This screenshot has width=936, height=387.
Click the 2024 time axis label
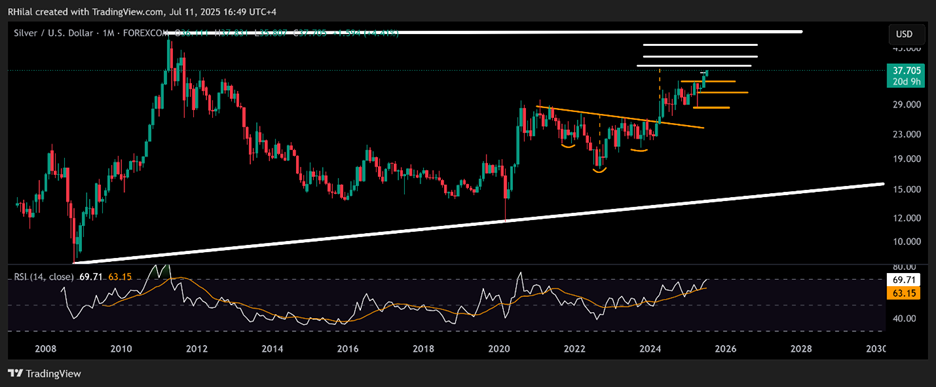point(651,348)
